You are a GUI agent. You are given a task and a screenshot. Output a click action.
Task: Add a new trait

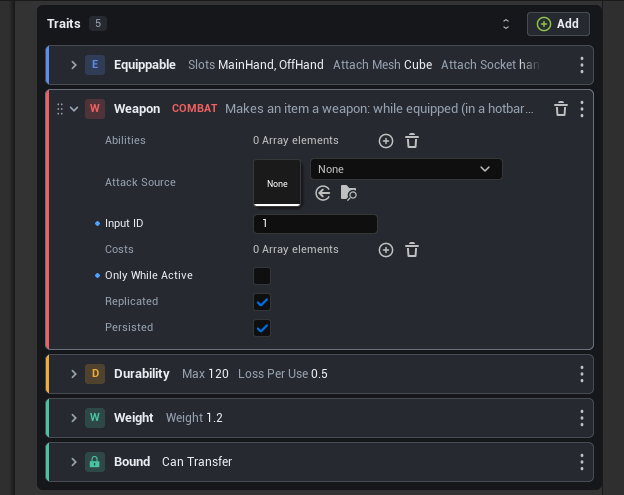click(558, 24)
